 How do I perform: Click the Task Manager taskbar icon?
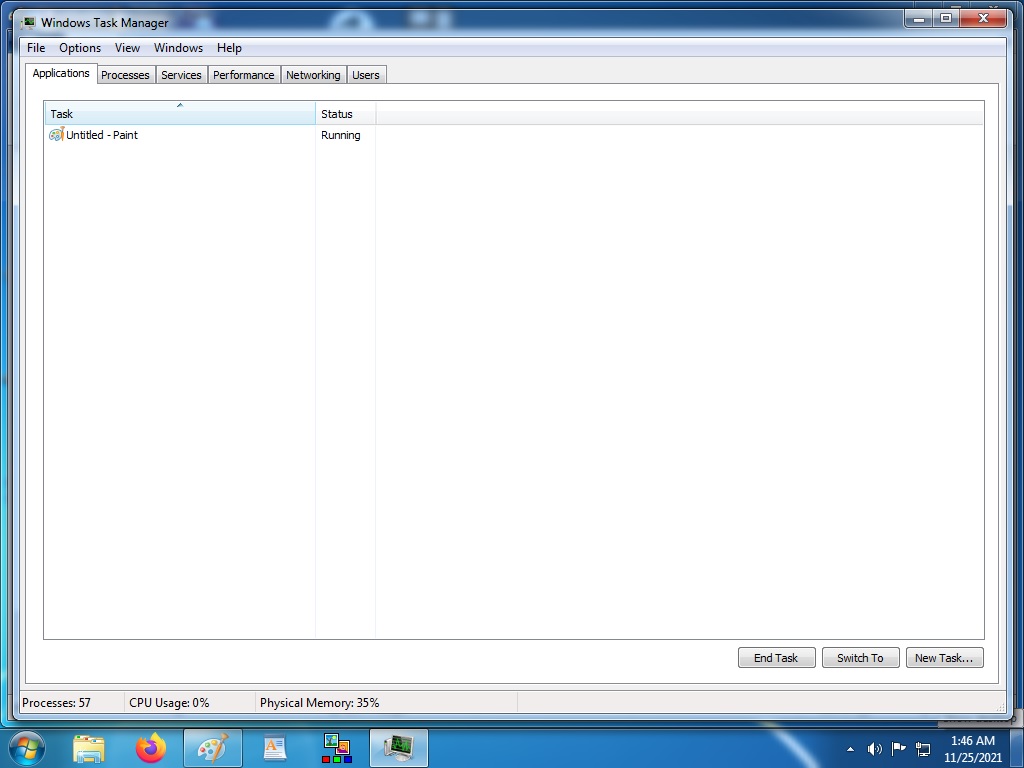point(399,748)
